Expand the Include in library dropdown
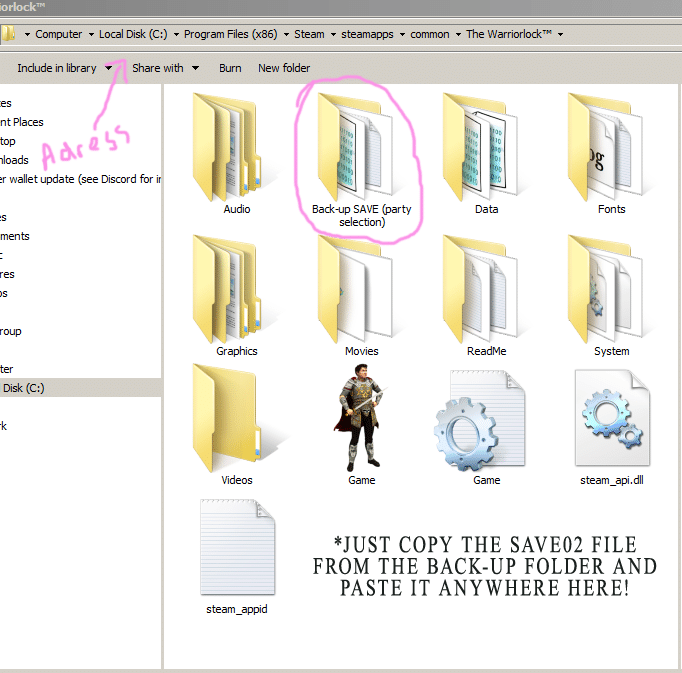This screenshot has width=682, height=673. pyautogui.click(x=108, y=68)
